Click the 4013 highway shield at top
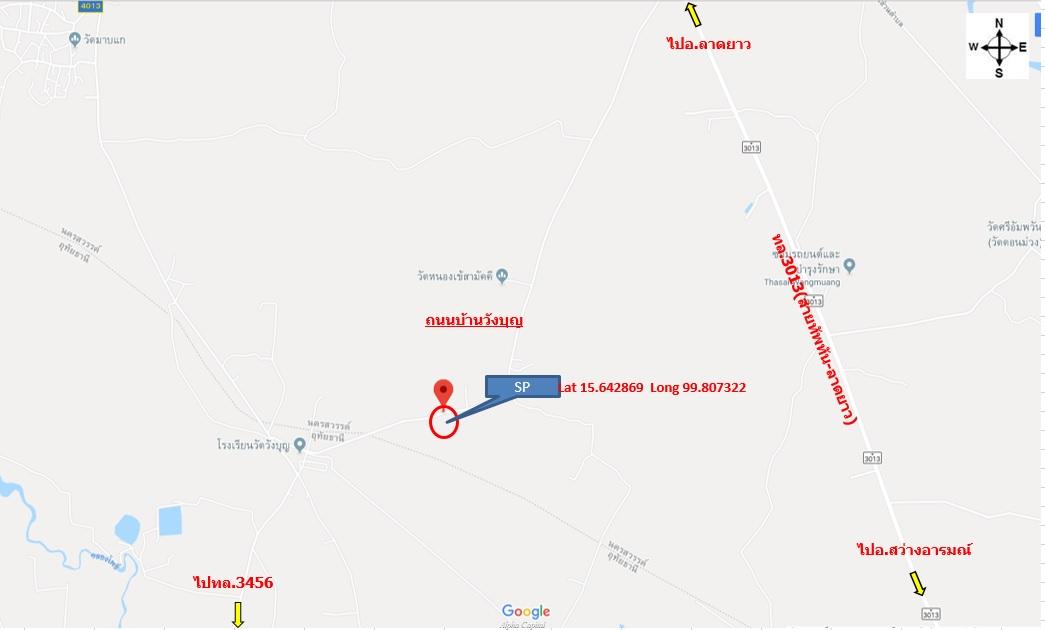The height and width of the screenshot is (630, 1045). coord(90,6)
